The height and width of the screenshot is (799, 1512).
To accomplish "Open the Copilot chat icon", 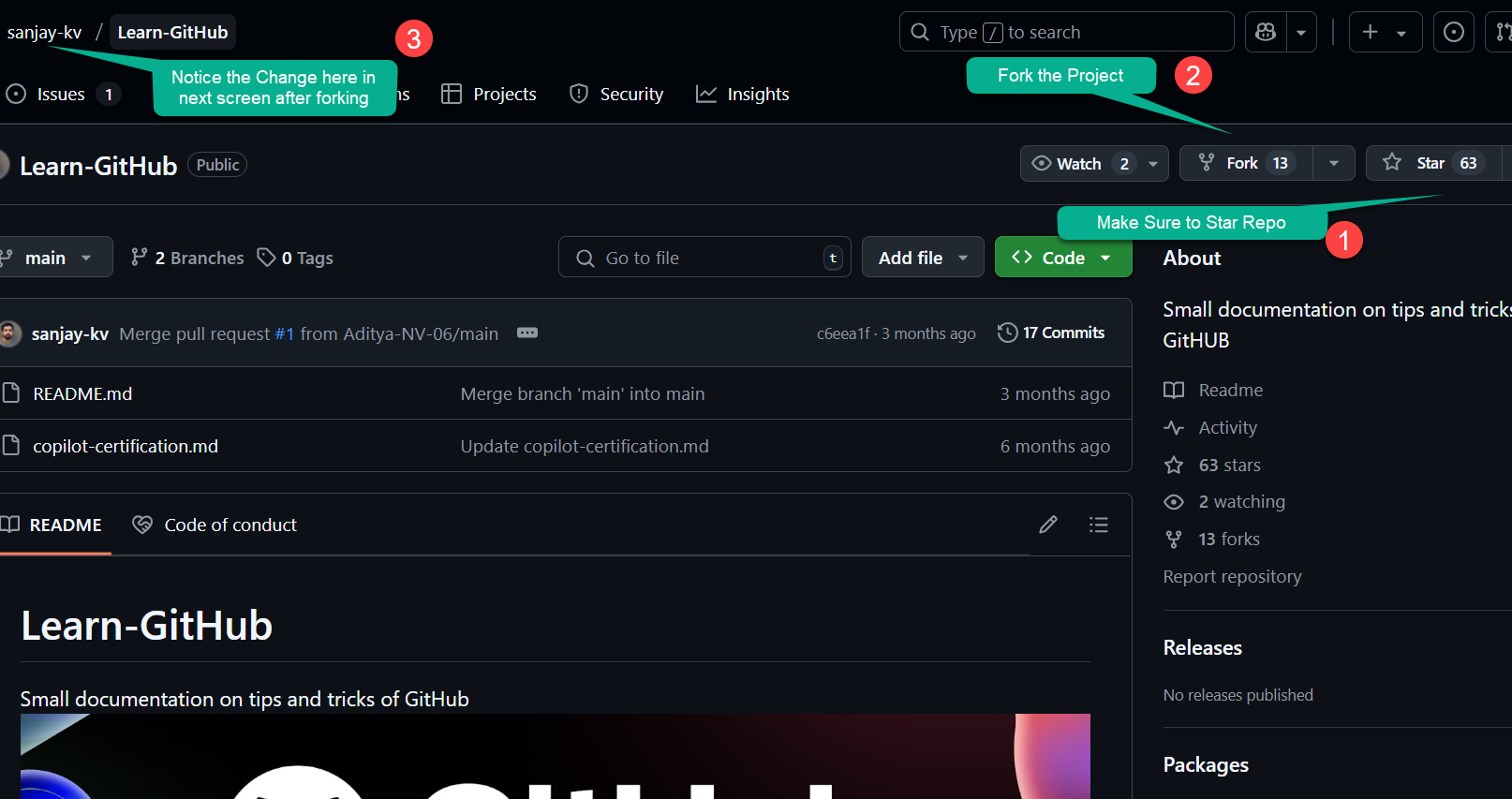I will click(x=1266, y=32).
